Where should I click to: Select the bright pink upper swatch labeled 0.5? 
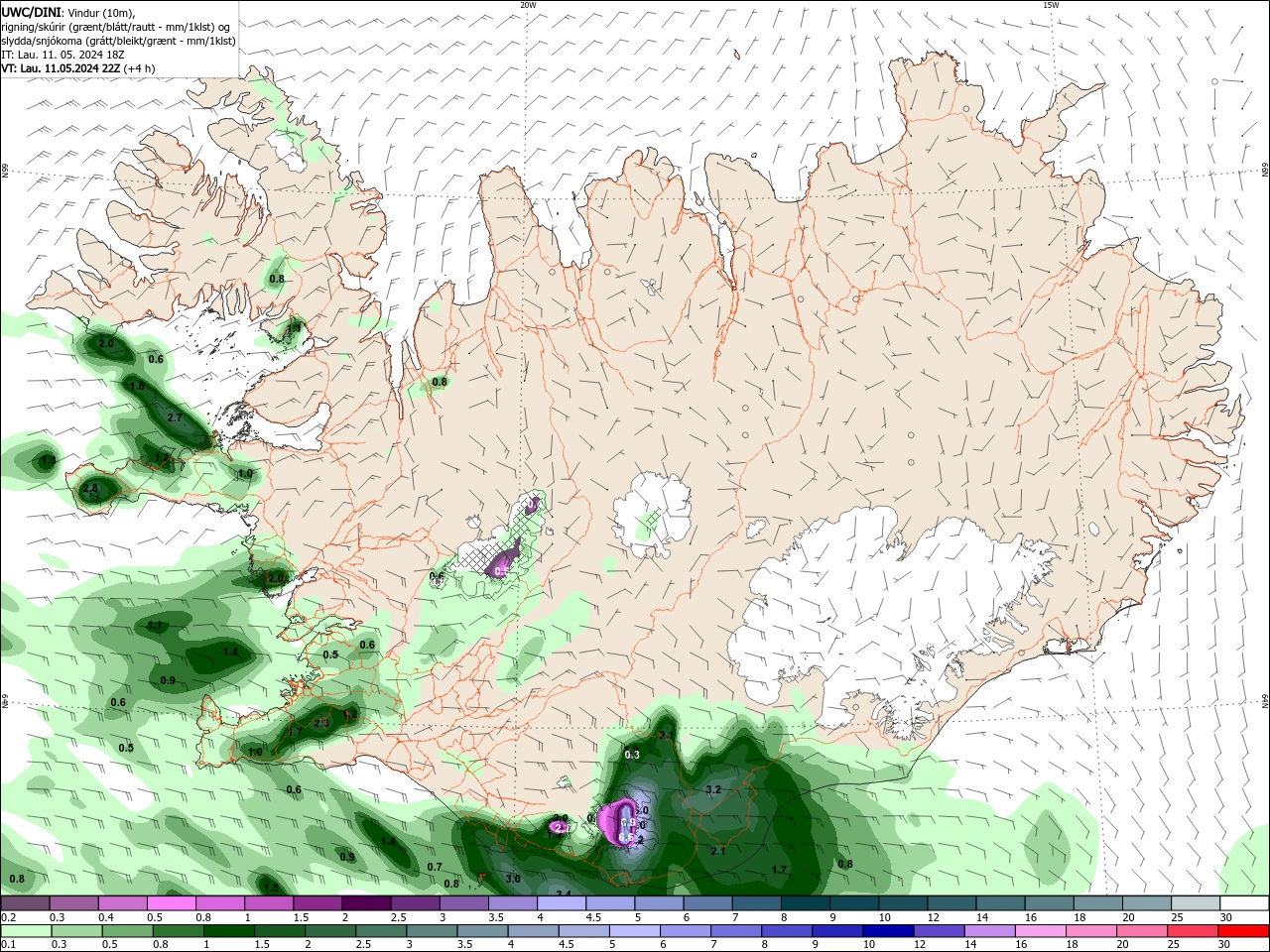[171, 903]
